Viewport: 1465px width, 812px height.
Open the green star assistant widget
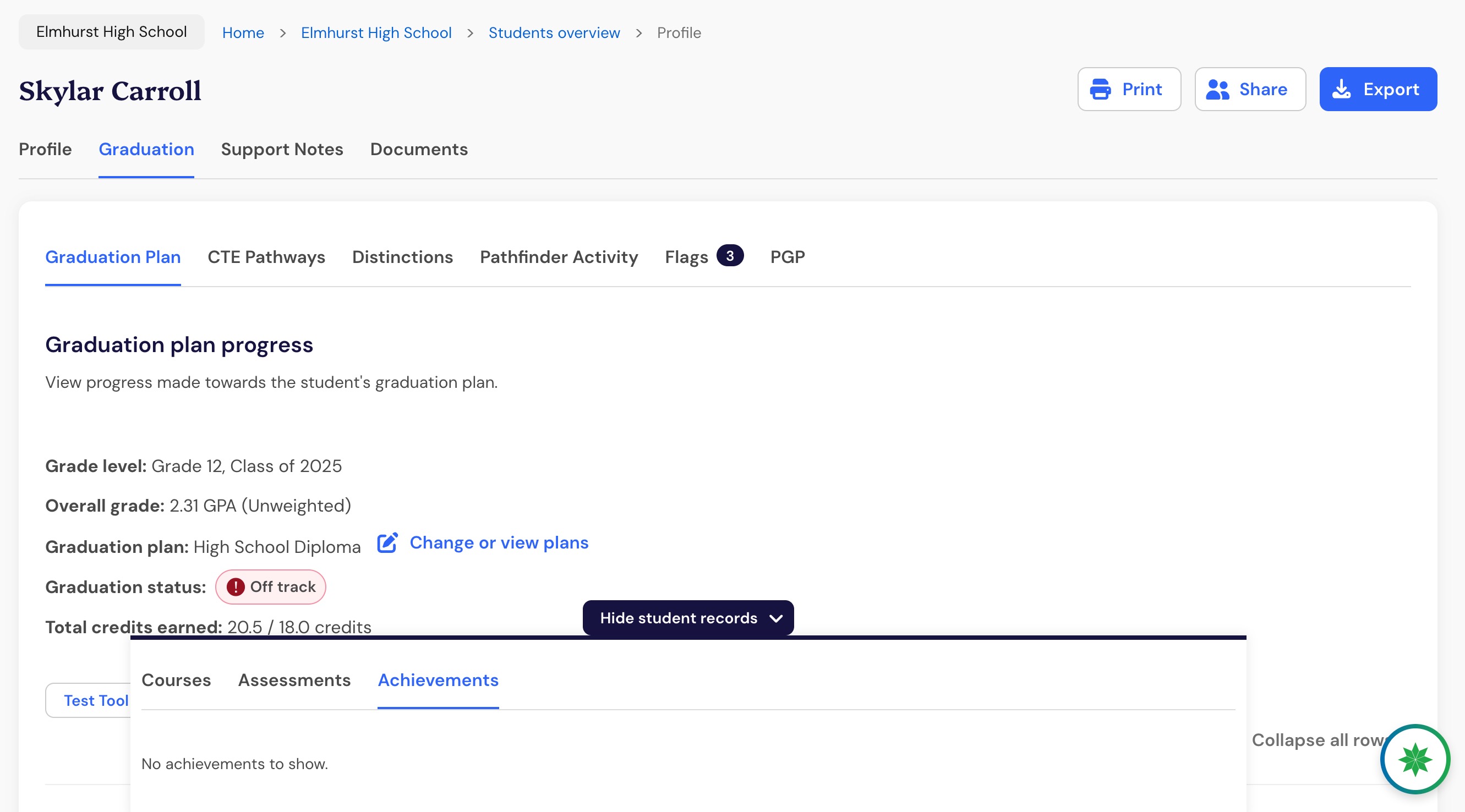pos(1415,759)
